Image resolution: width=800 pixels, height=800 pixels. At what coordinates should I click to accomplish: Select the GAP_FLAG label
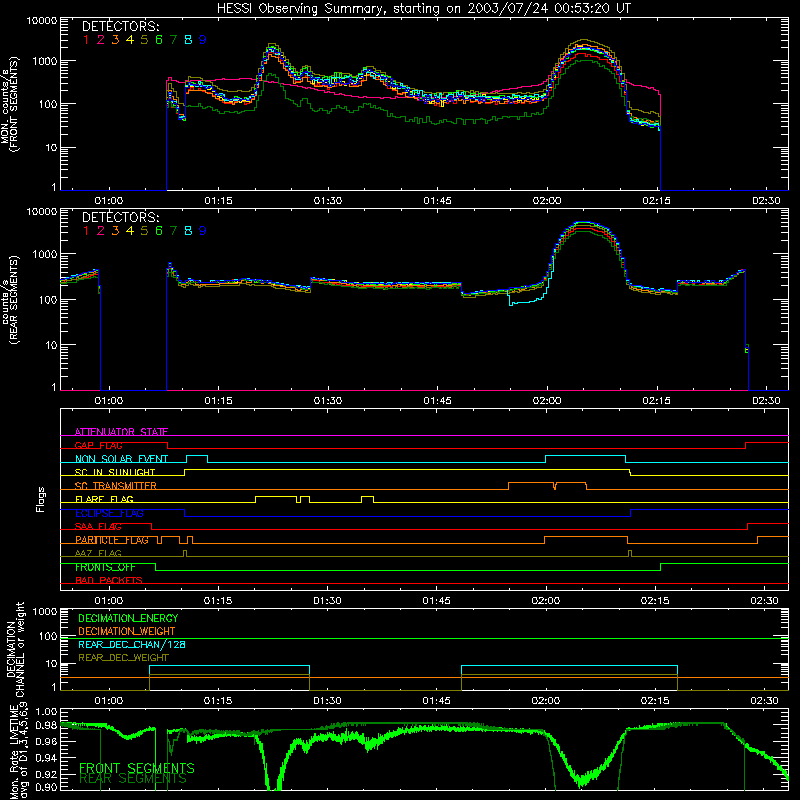(98, 445)
